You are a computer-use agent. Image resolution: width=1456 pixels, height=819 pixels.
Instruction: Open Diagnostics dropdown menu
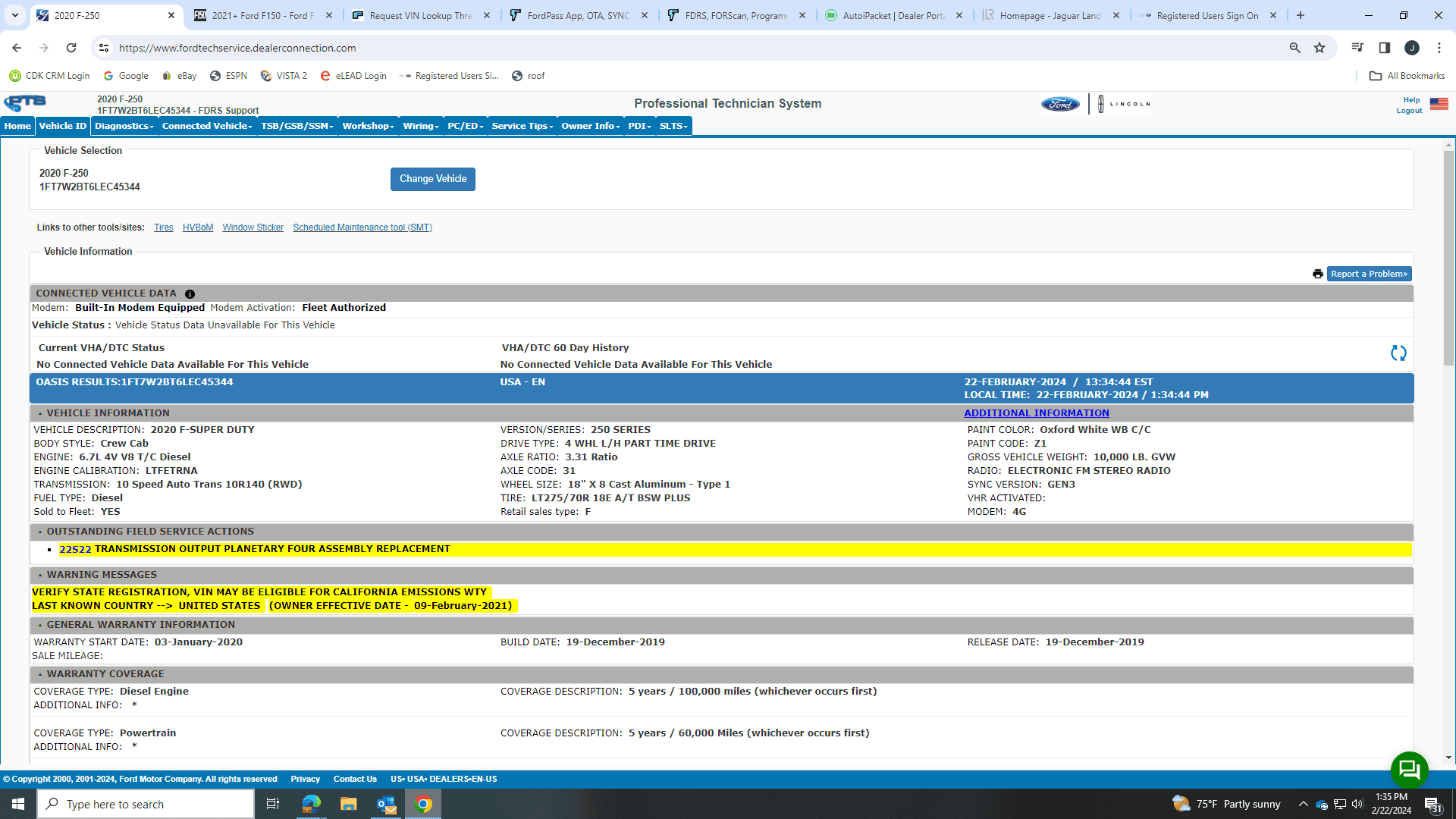tap(124, 126)
